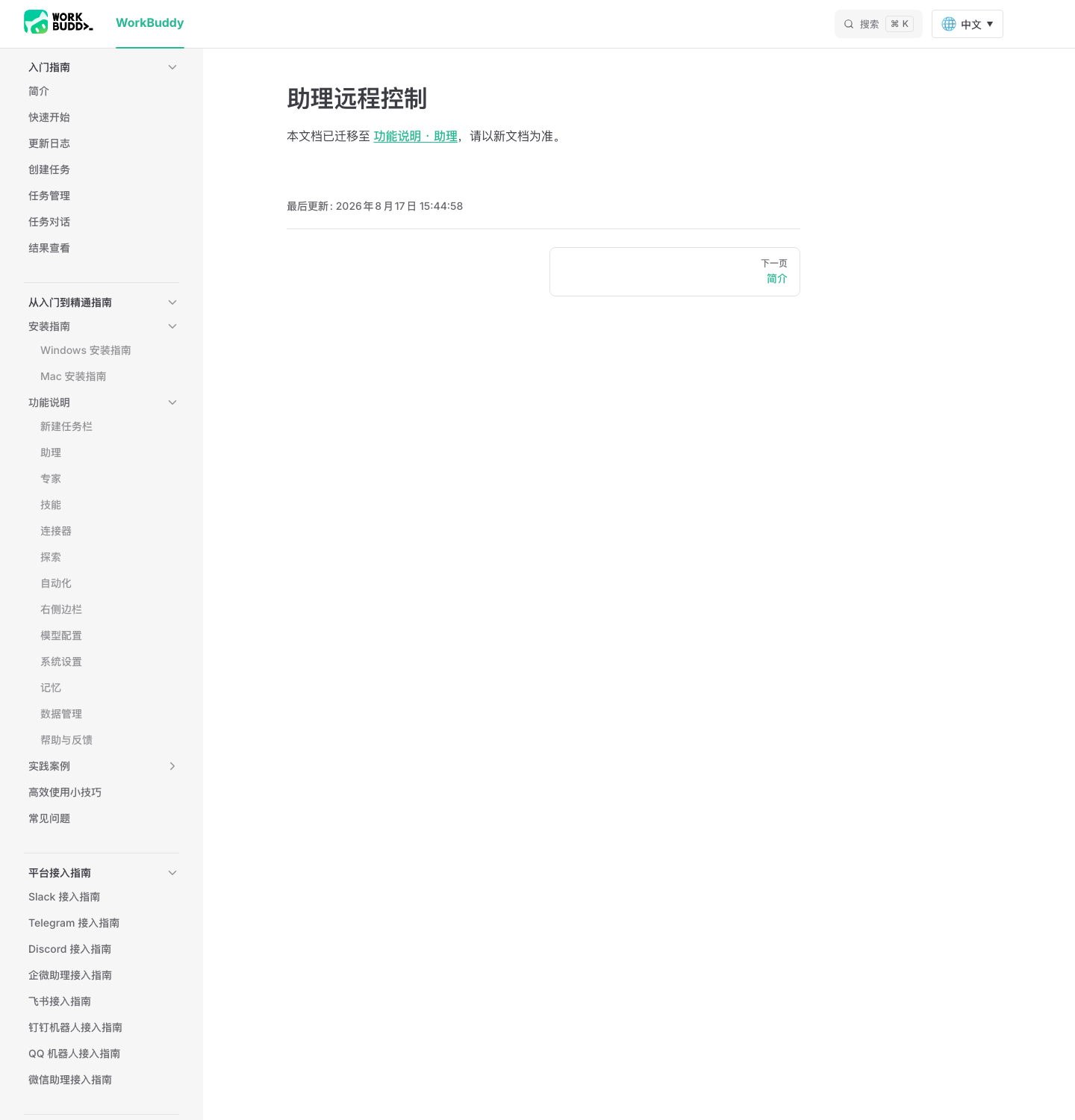Open Slack 接入指南 page

pyautogui.click(x=64, y=897)
